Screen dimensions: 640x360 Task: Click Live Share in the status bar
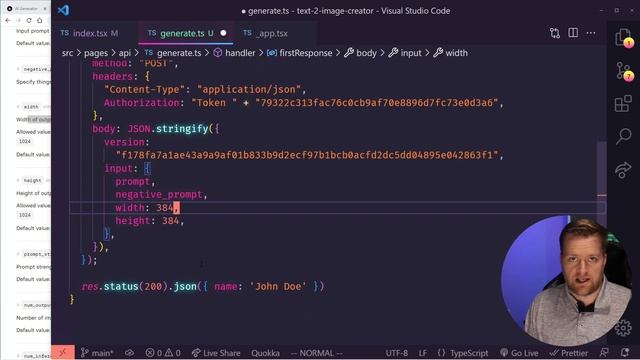(x=216, y=353)
